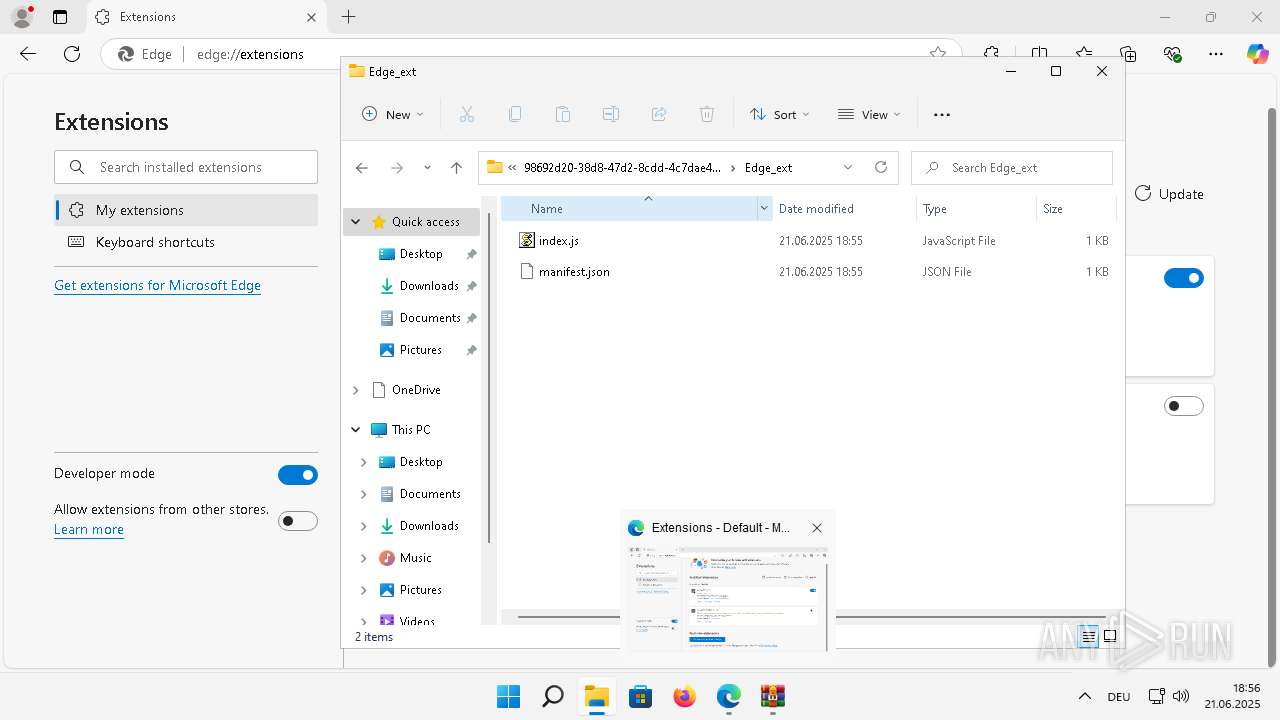Click Extensions window preview thumbnail
This screenshot has width=1280, height=720.
[x=727, y=598]
